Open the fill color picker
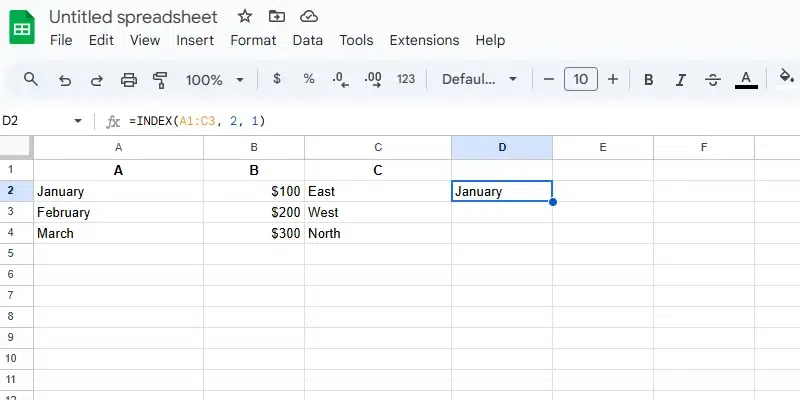Screen dimensions: 800x400 (786, 77)
